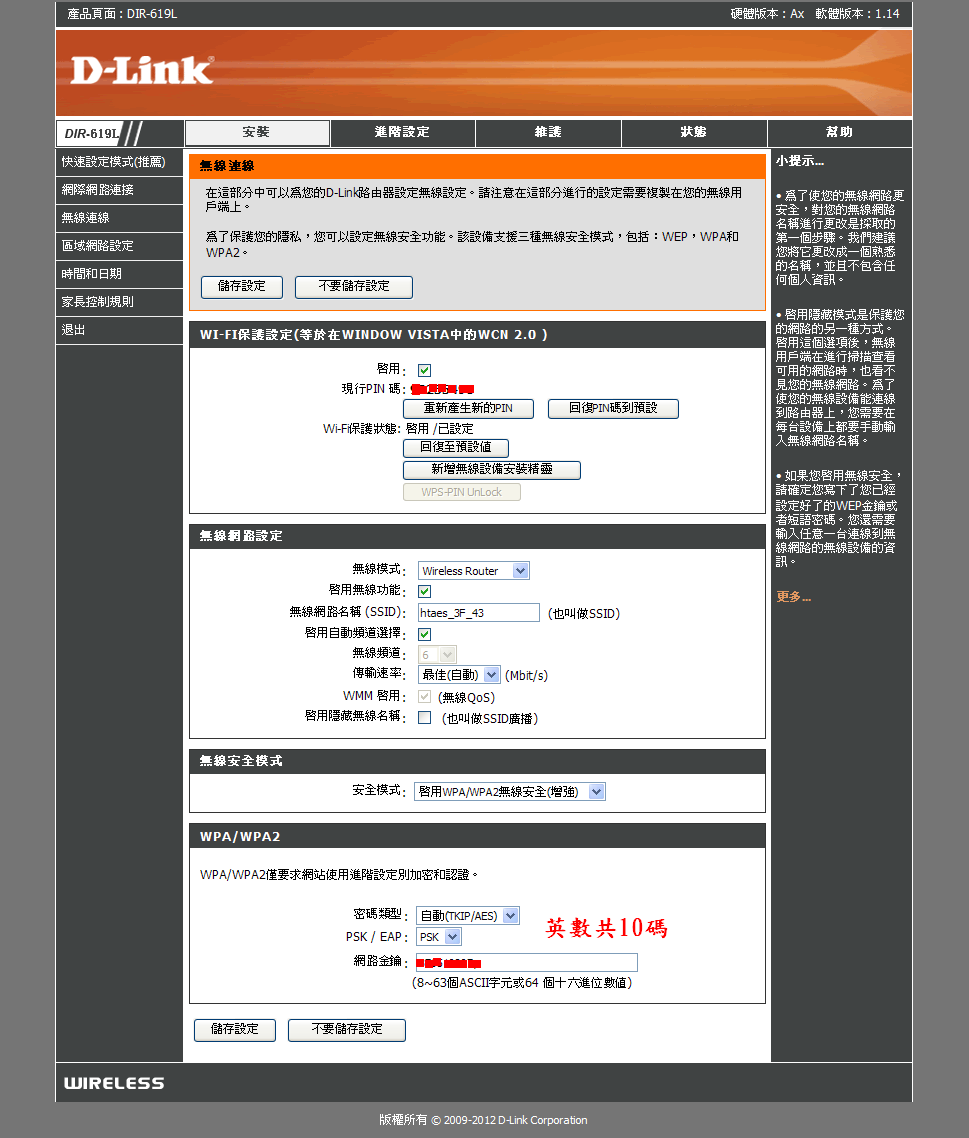Viewport: 969px width, 1138px height.
Task: Open the 安全模式 security mode dropdown
Action: [509, 791]
